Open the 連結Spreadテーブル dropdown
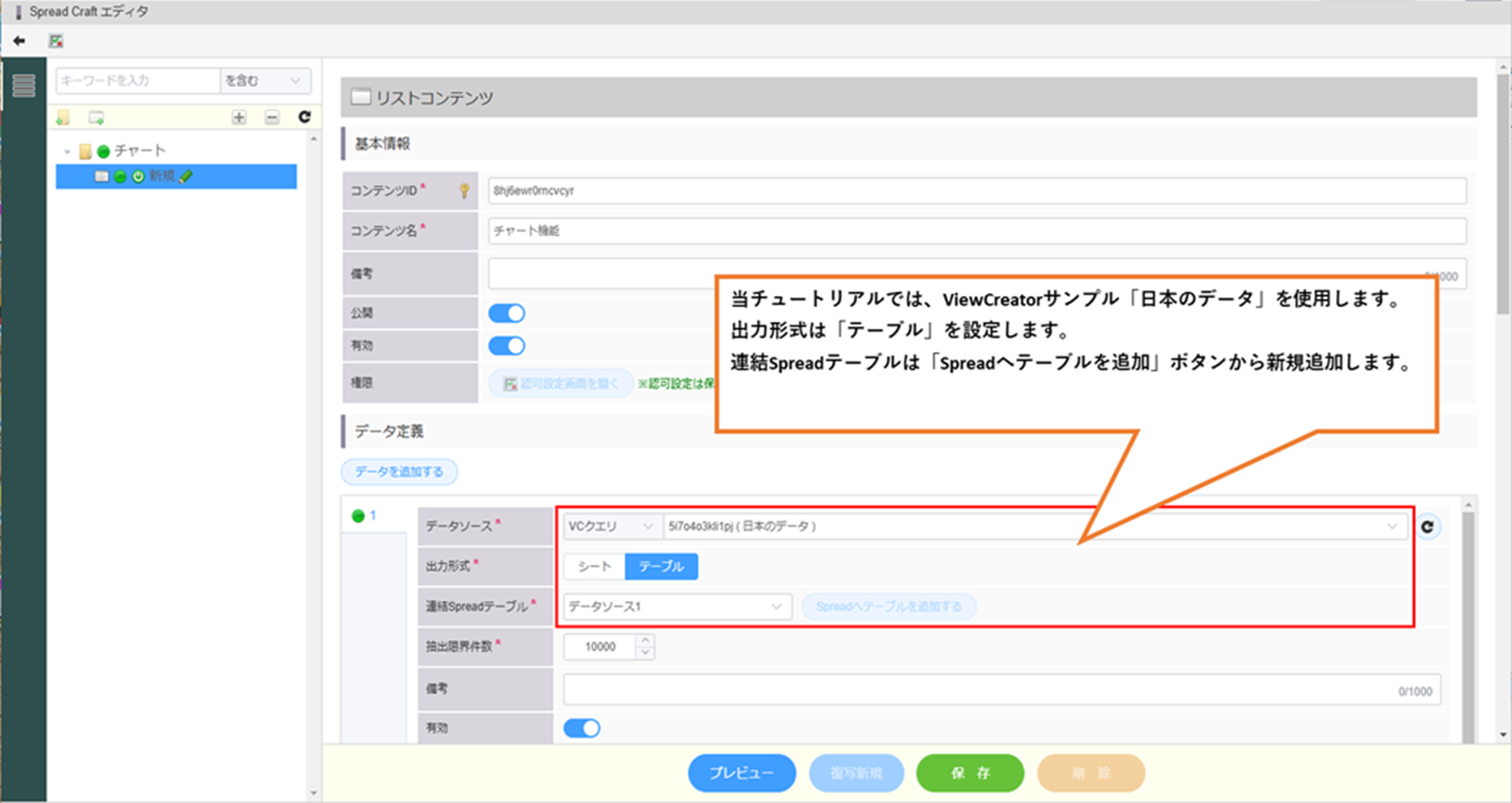The width and height of the screenshot is (1512, 803). [x=676, y=606]
